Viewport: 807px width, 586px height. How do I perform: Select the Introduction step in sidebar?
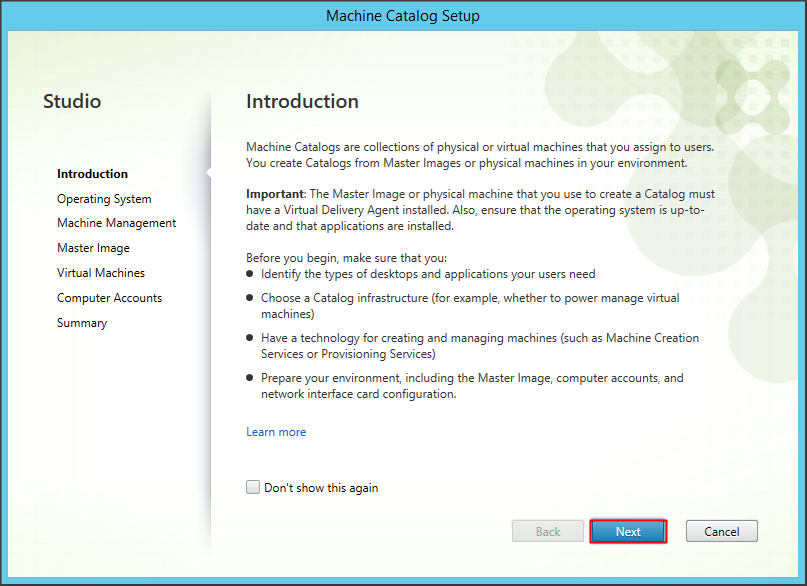pos(92,174)
